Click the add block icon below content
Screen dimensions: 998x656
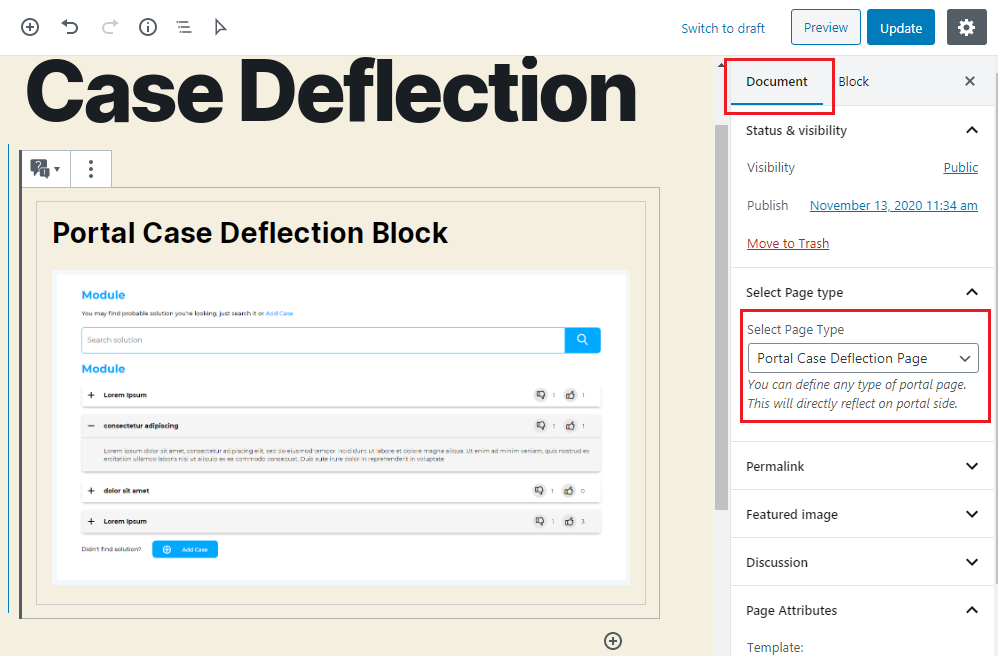coord(613,641)
